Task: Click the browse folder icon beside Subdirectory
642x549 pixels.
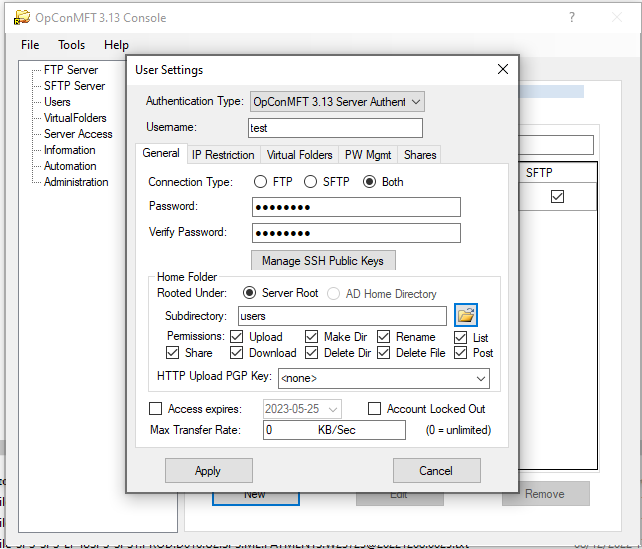Action: [466, 315]
